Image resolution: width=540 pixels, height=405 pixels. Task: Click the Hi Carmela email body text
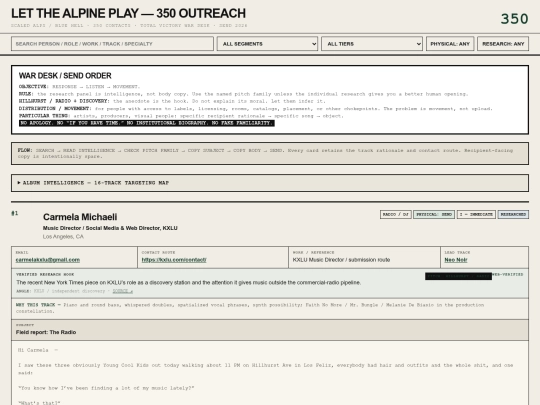point(38,350)
